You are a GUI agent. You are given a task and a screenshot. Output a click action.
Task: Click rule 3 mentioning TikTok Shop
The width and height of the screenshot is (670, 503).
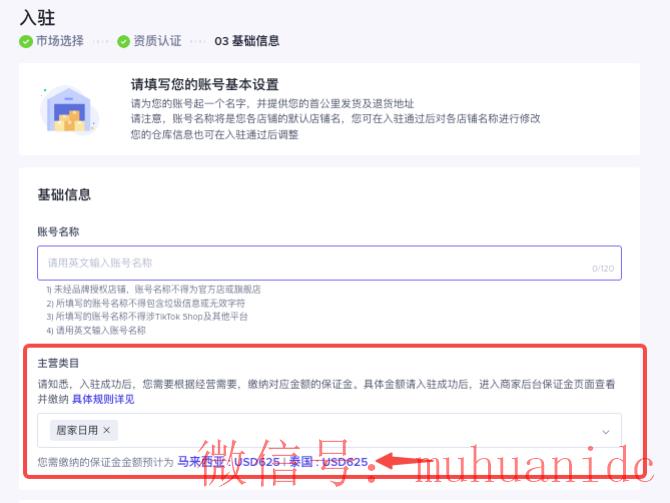(x=147, y=316)
